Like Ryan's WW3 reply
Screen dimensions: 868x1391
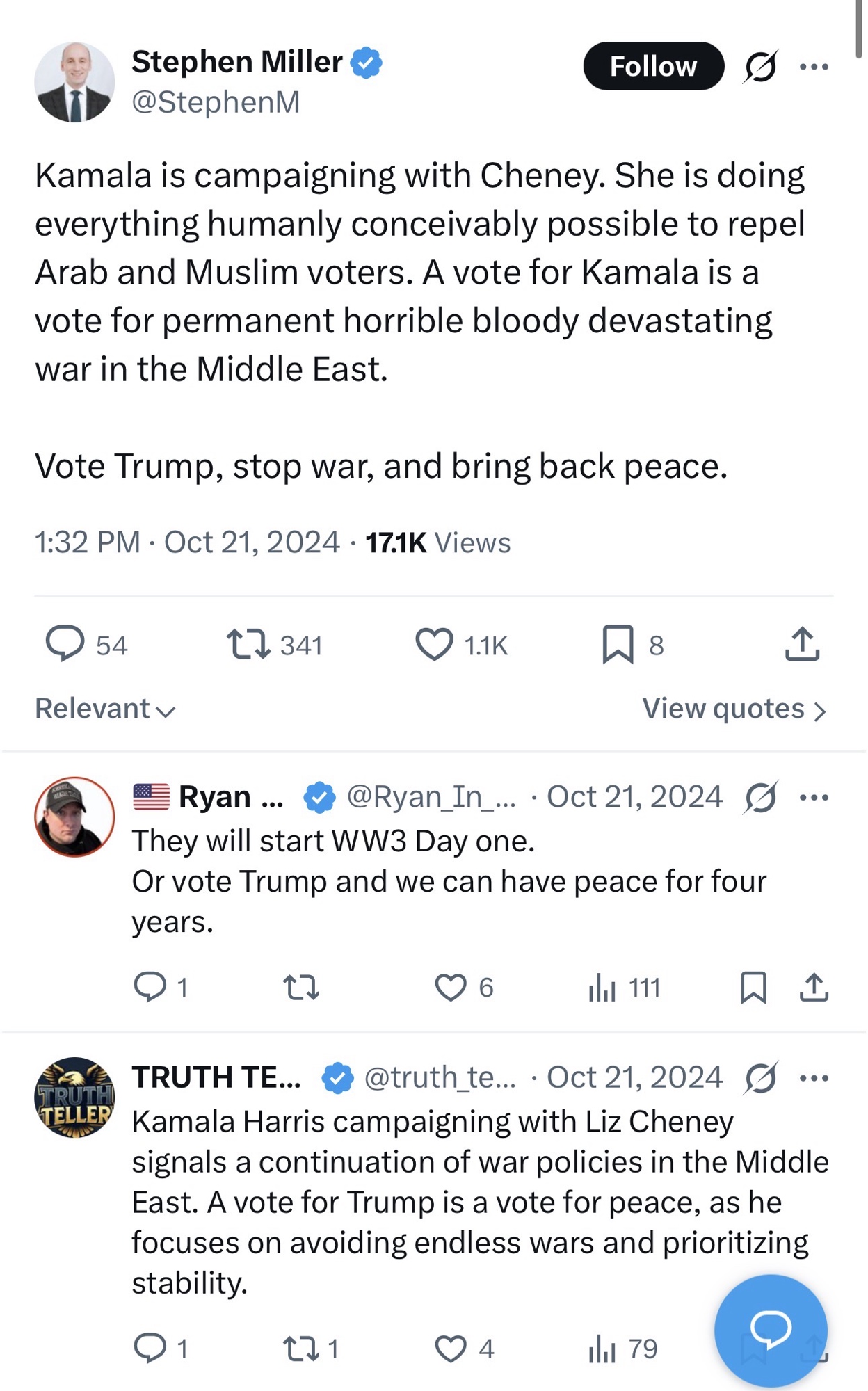451,987
